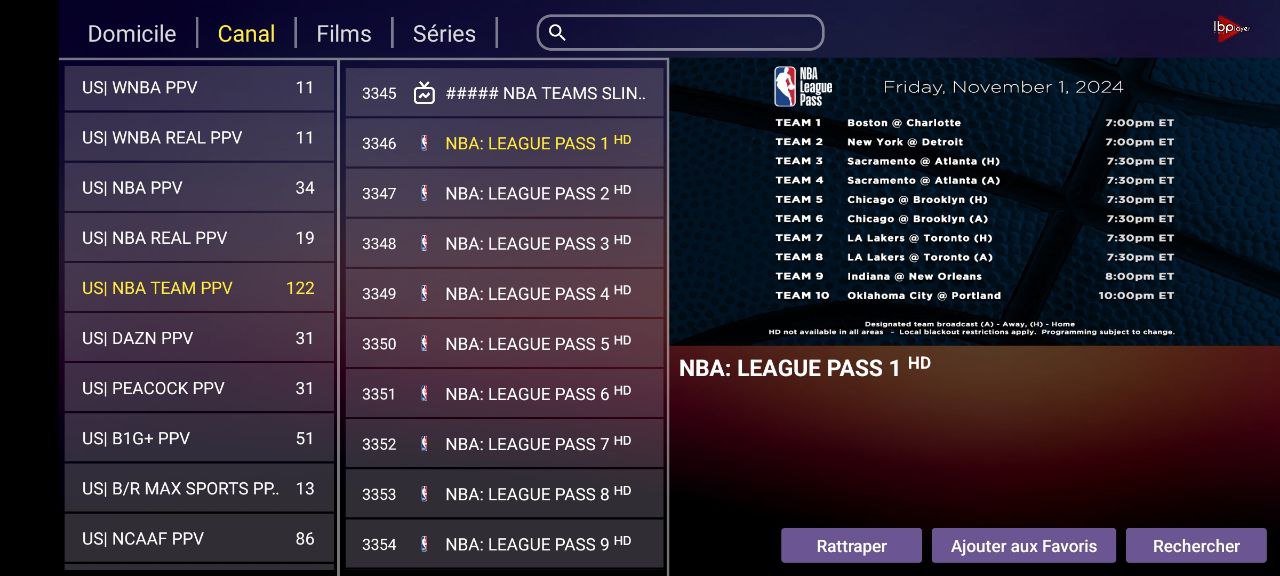This screenshot has width=1280, height=576.
Task: Click the NBA League Pass schedule preview
Action: coord(975,201)
